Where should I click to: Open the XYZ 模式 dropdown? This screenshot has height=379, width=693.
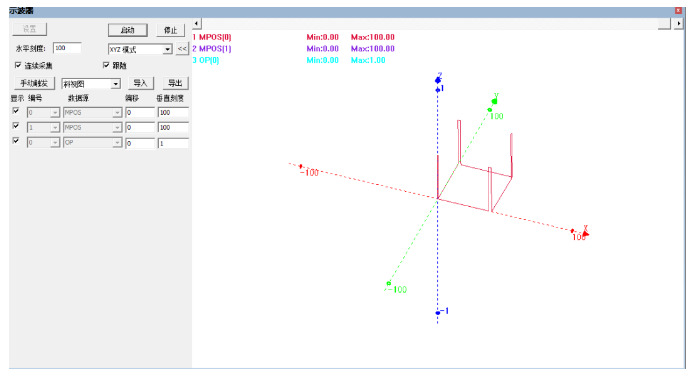pyautogui.click(x=140, y=49)
